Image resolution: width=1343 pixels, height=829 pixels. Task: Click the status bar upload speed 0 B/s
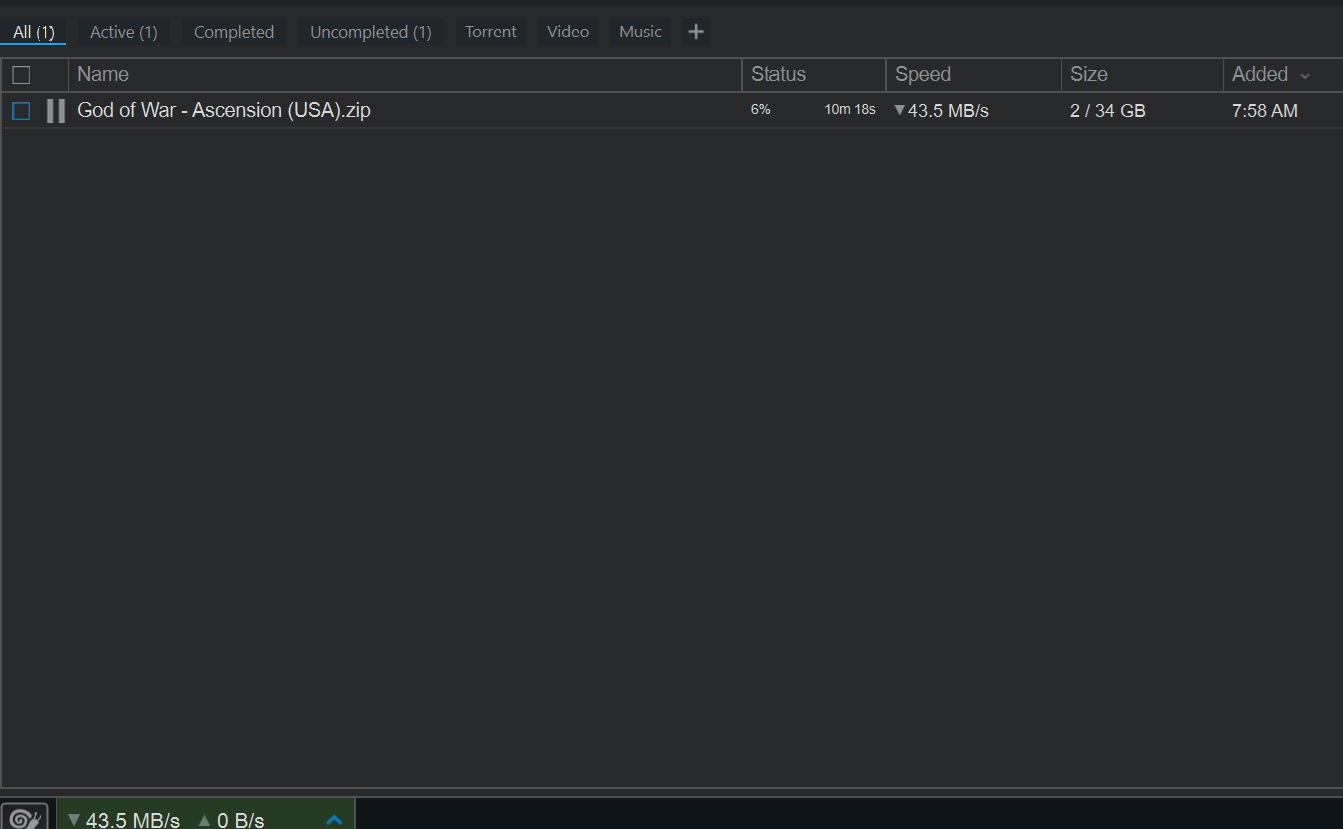pos(231,820)
